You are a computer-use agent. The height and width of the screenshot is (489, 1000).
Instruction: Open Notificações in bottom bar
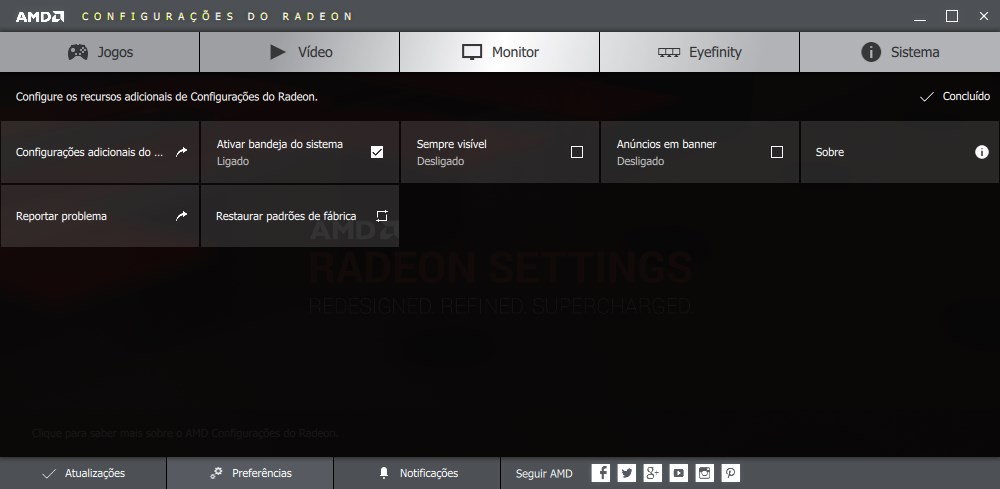[417, 473]
